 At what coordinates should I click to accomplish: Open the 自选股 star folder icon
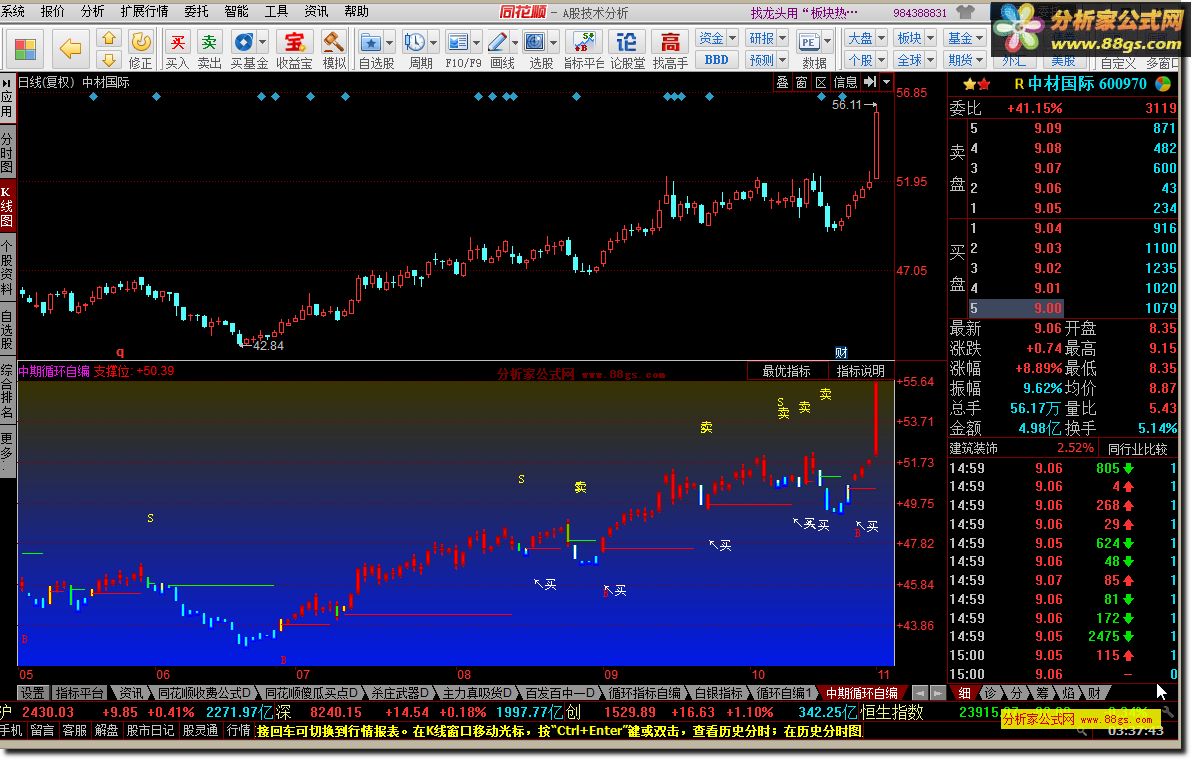click(x=371, y=42)
